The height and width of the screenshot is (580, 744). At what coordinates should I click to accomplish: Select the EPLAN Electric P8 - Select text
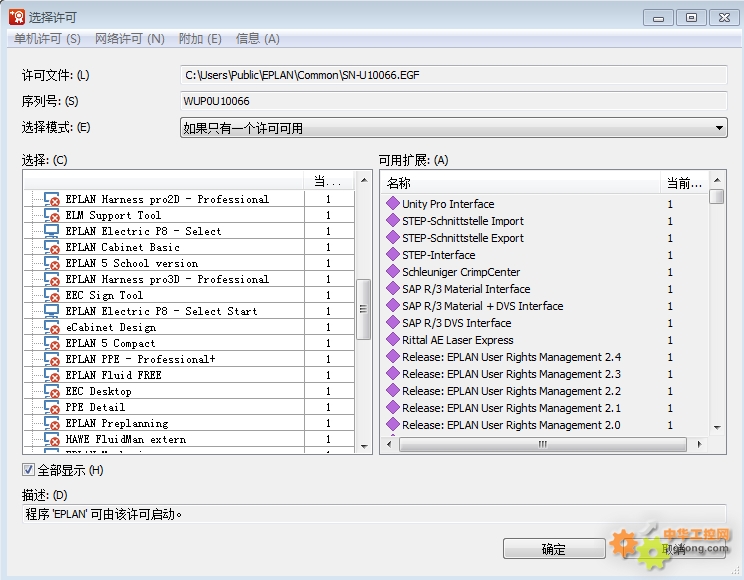point(143,231)
